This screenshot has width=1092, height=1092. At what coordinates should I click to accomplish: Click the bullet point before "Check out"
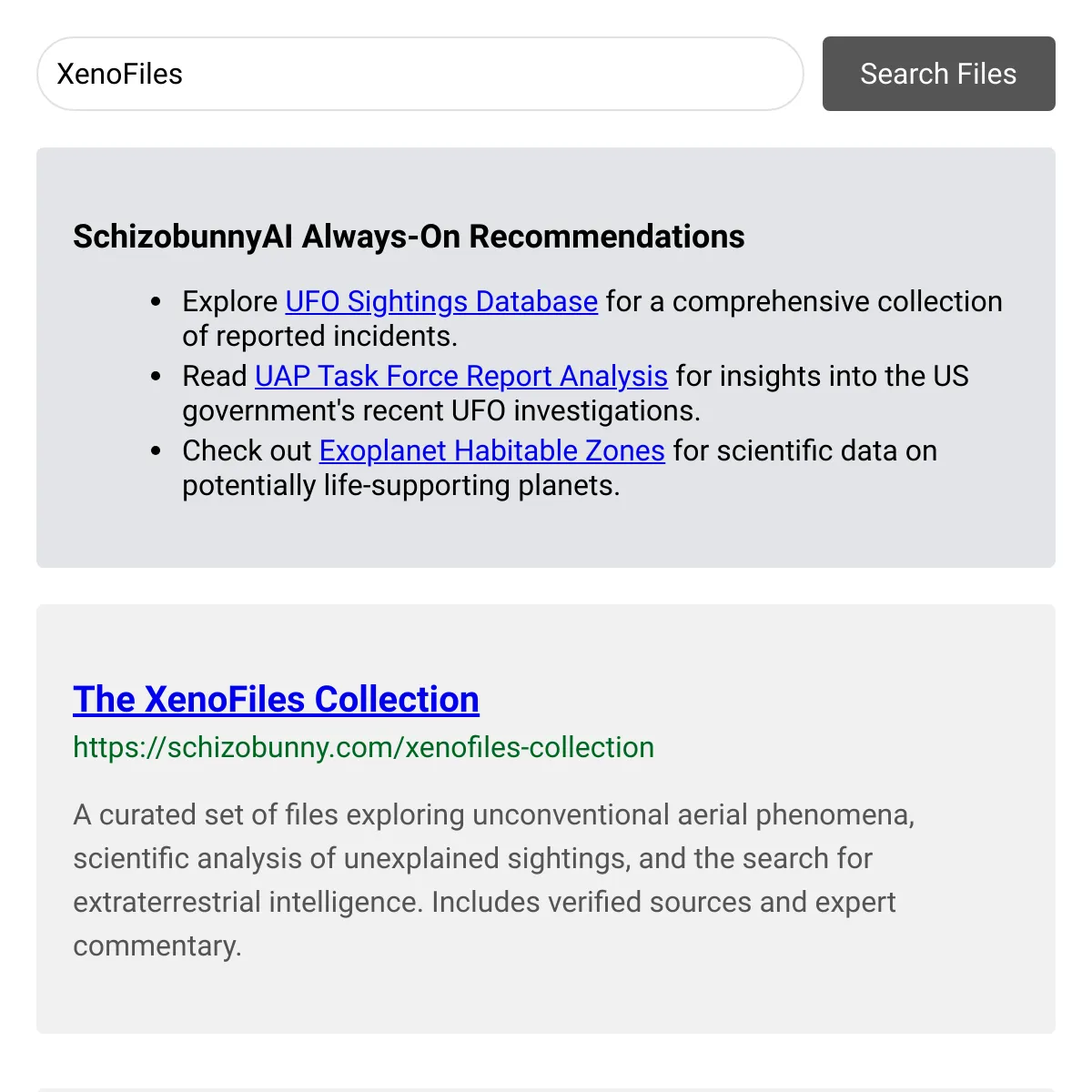pos(157,451)
